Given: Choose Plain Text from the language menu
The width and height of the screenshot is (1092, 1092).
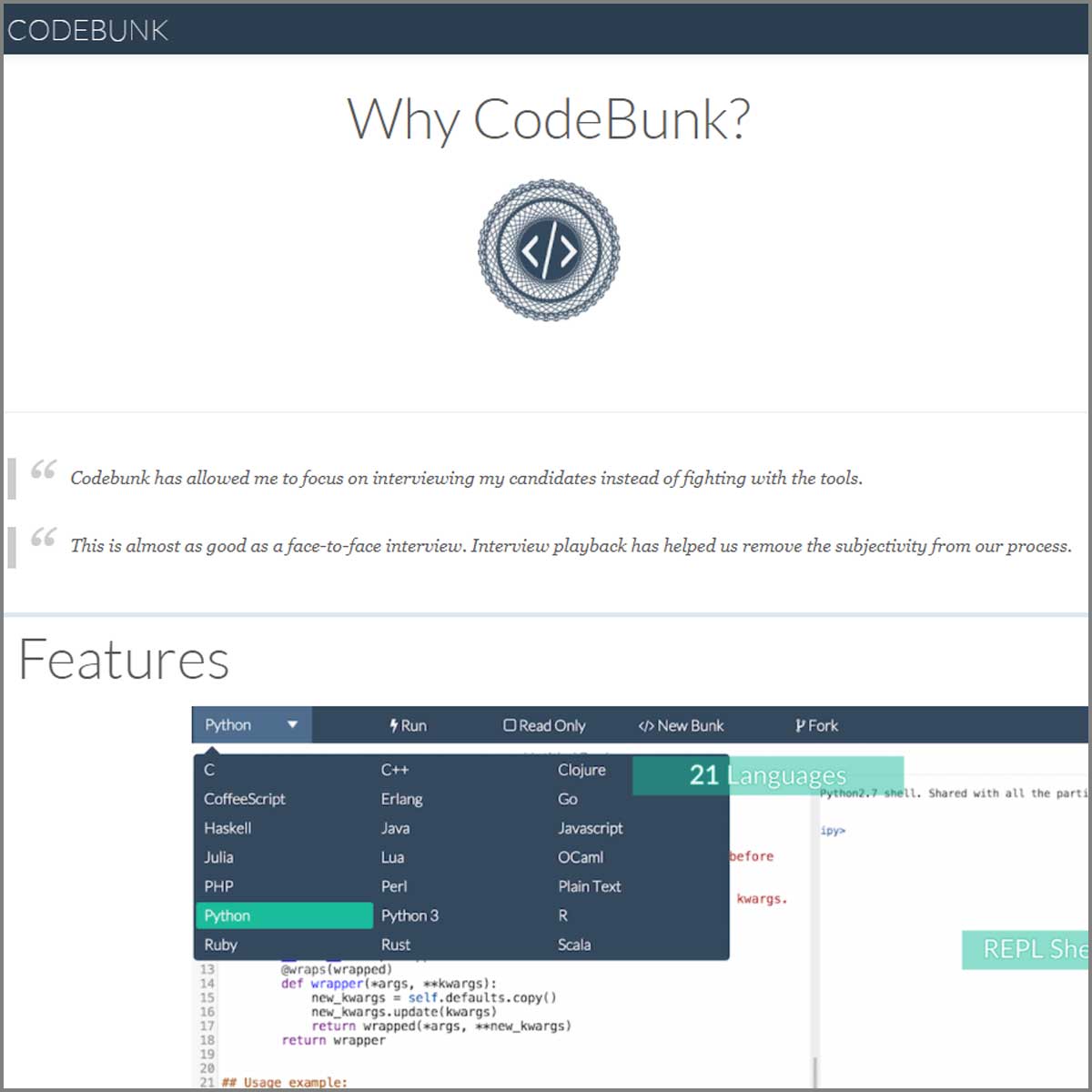Looking at the screenshot, I should (589, 886).
